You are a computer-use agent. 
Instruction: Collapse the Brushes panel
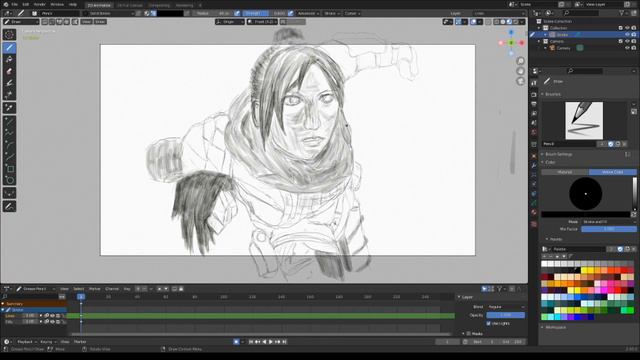553,94
